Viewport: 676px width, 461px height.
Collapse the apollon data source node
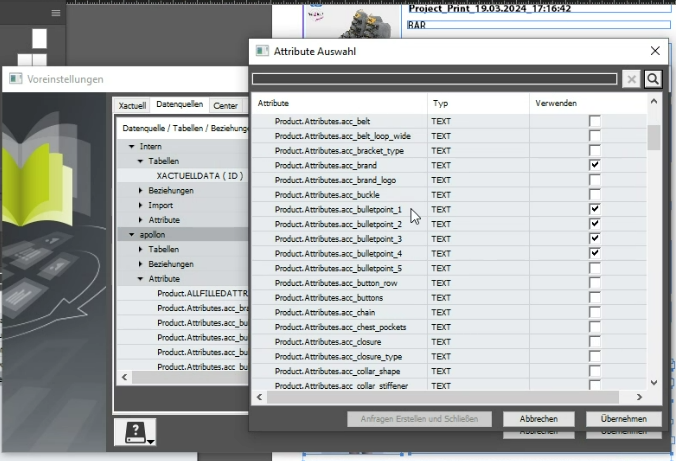click(131, 234)
